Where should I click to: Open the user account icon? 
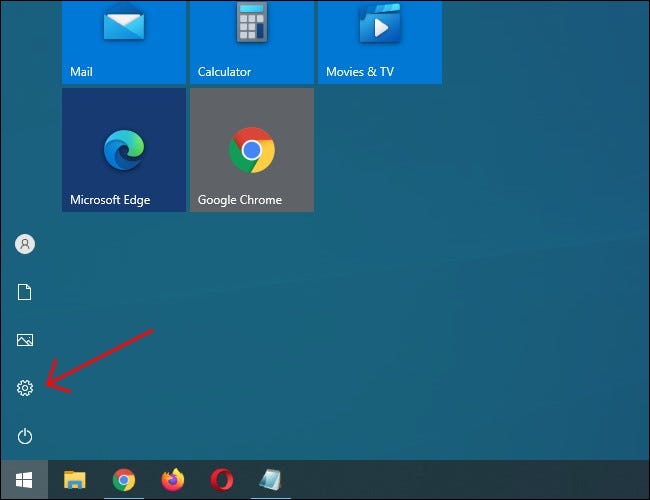[x=25, y=244]
